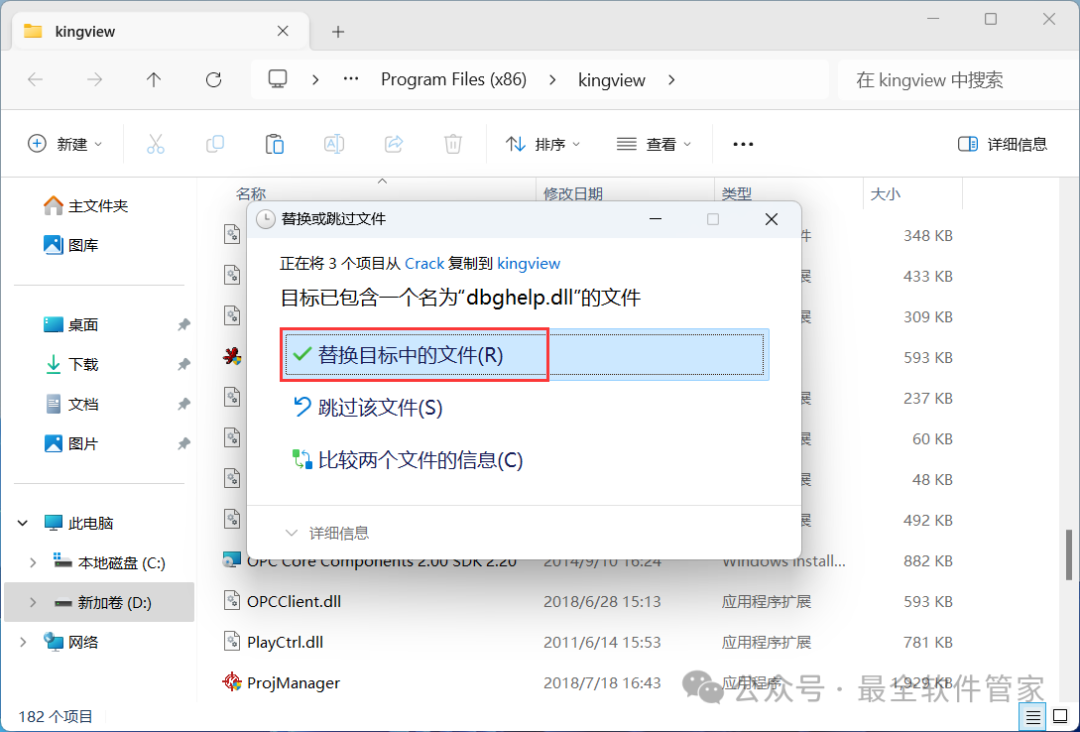Select the file OPCClient.dll
Viewport: 1080px width, 732px height.
[294, 601]
